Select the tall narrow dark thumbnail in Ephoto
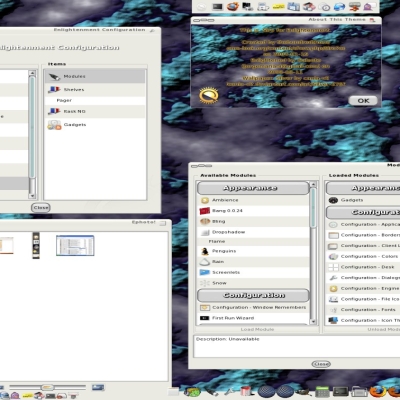Image resolution: width=400 pixels, height=400 pixels. (x=36, y=245)
